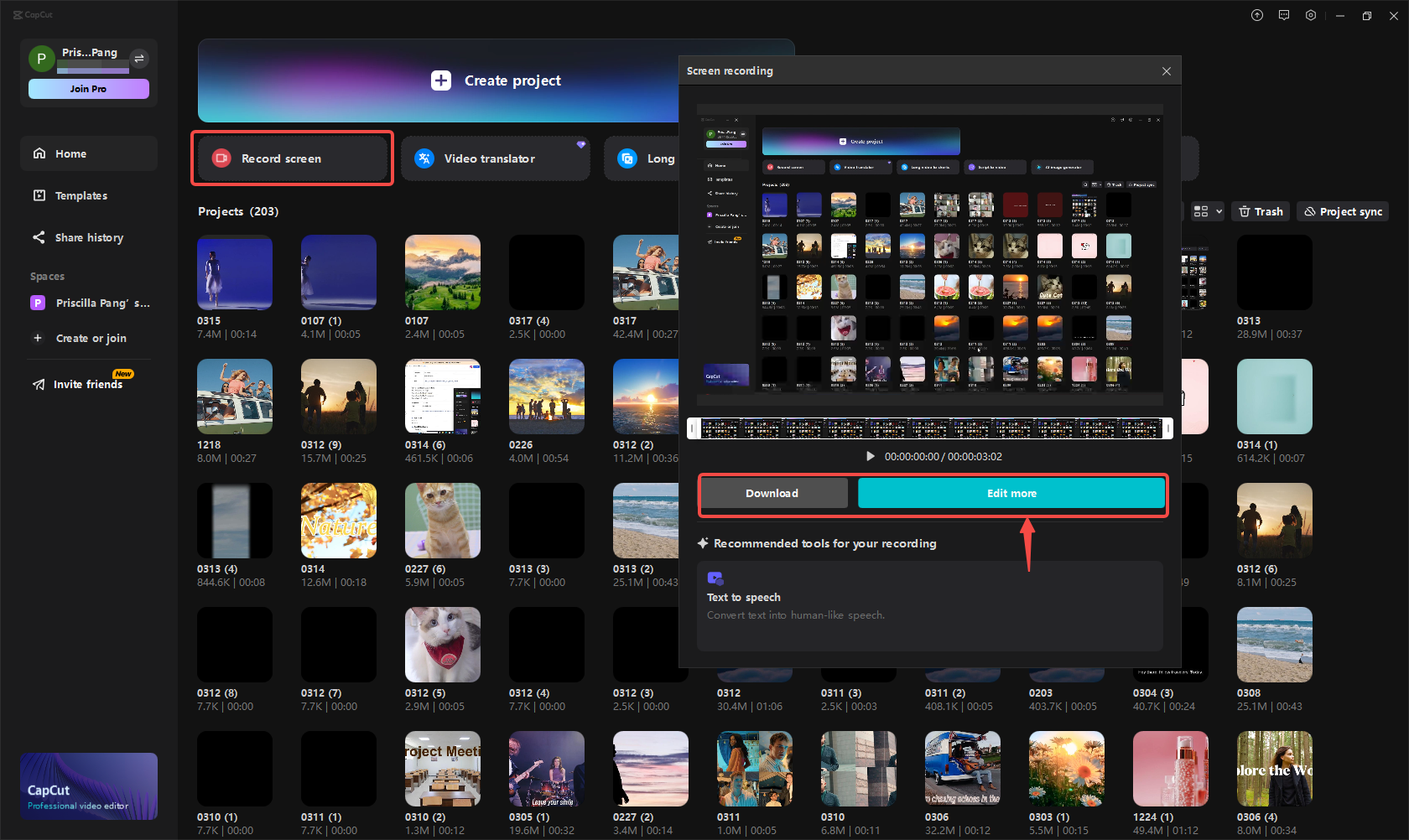This screenshot has height=840, width=1409.
Task: Open the Text to speech recommended tool
Action: [930, 606]
